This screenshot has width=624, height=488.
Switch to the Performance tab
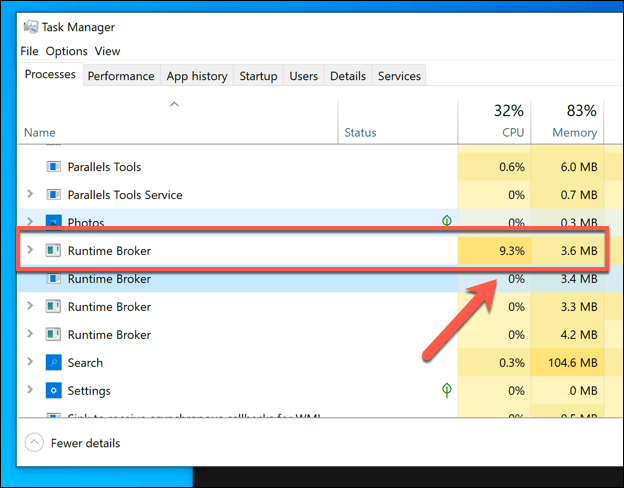[x=121, y=76]
